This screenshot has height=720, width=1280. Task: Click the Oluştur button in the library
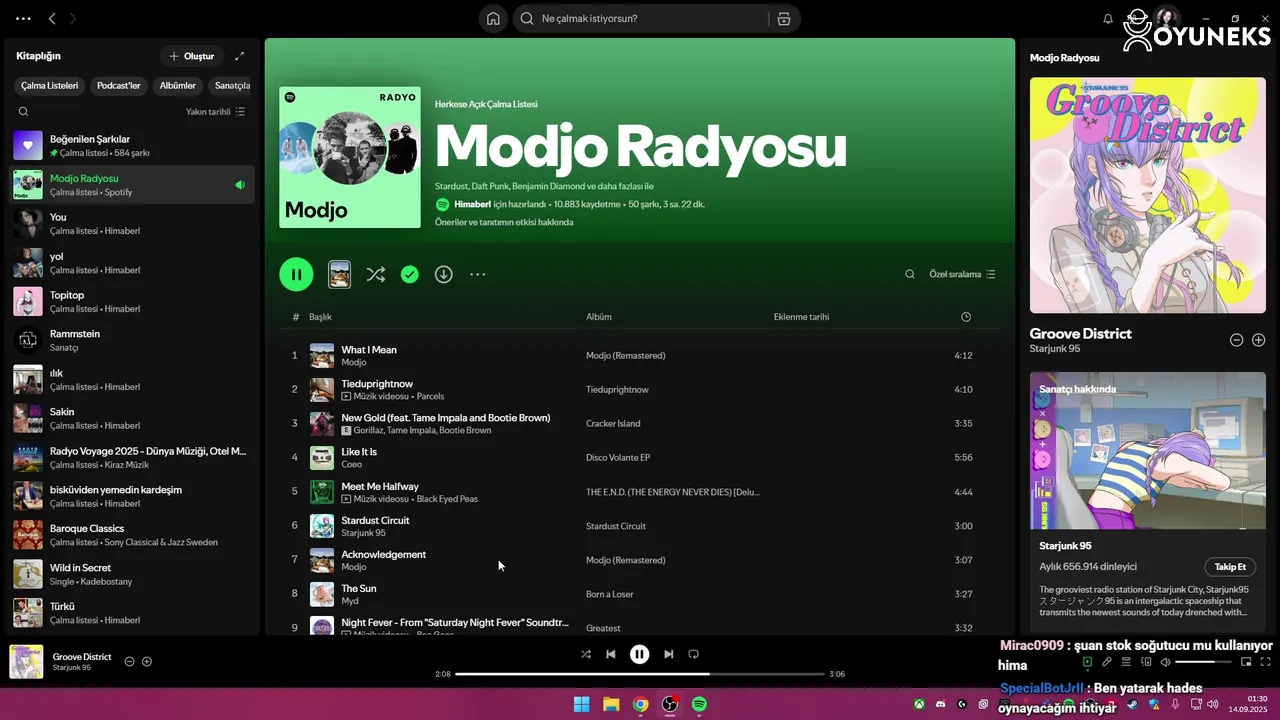(x=191, y=57)
